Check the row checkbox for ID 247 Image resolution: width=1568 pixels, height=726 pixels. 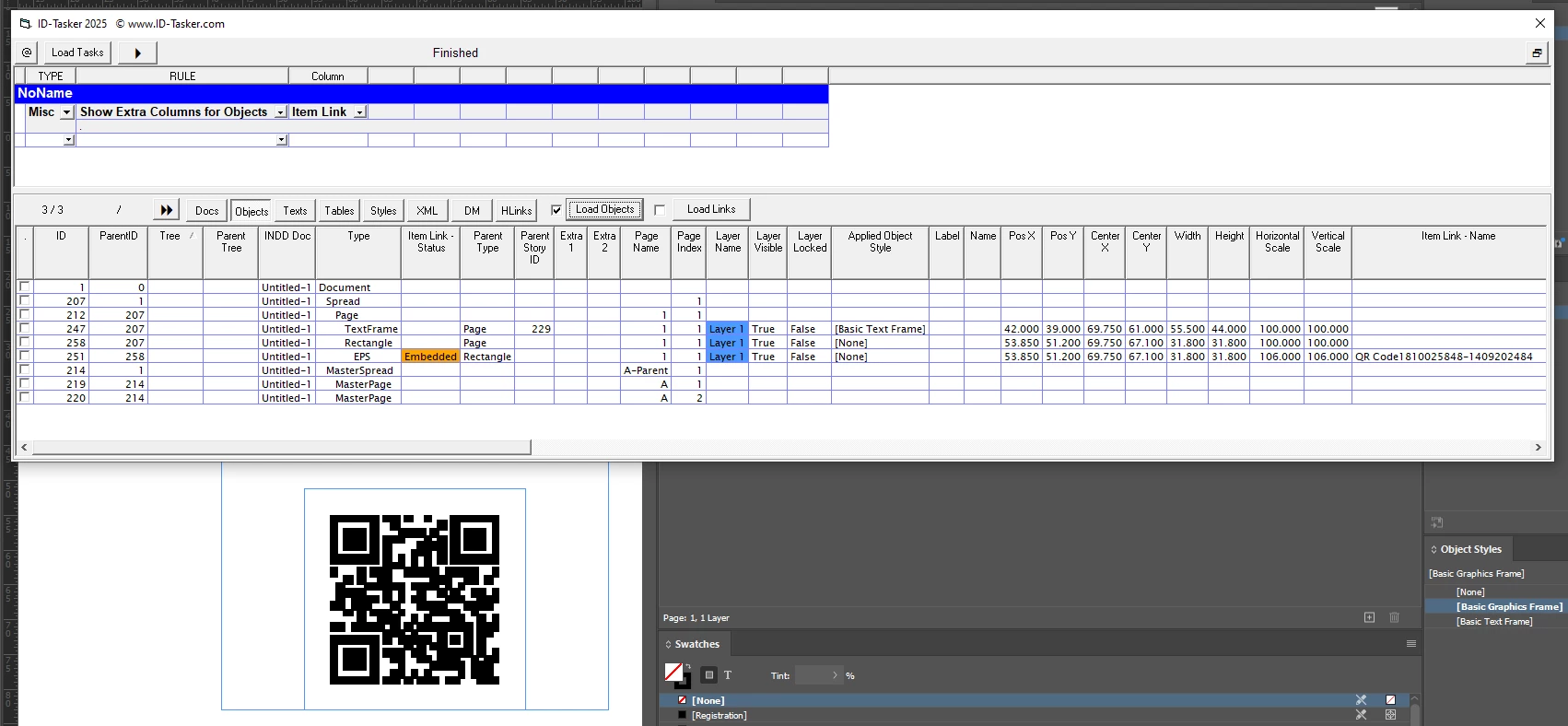click(24, 328)
